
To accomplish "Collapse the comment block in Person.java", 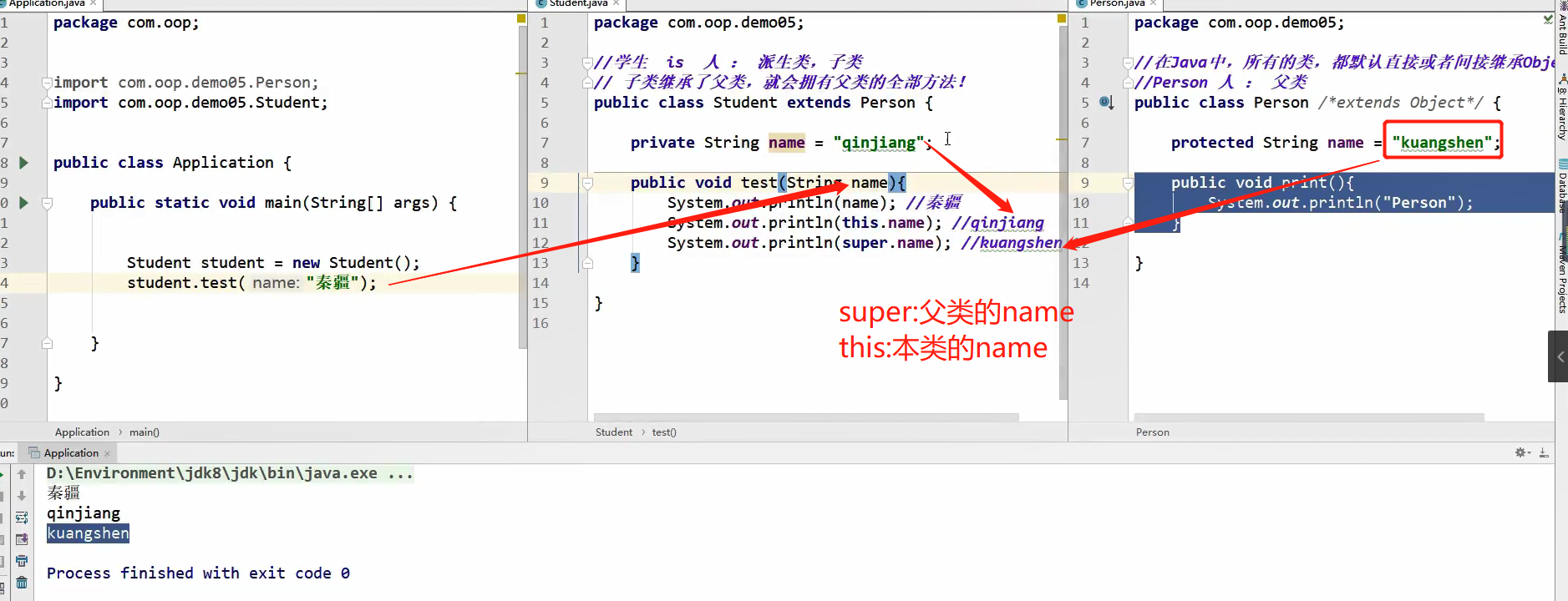I will pos(1128,63).
